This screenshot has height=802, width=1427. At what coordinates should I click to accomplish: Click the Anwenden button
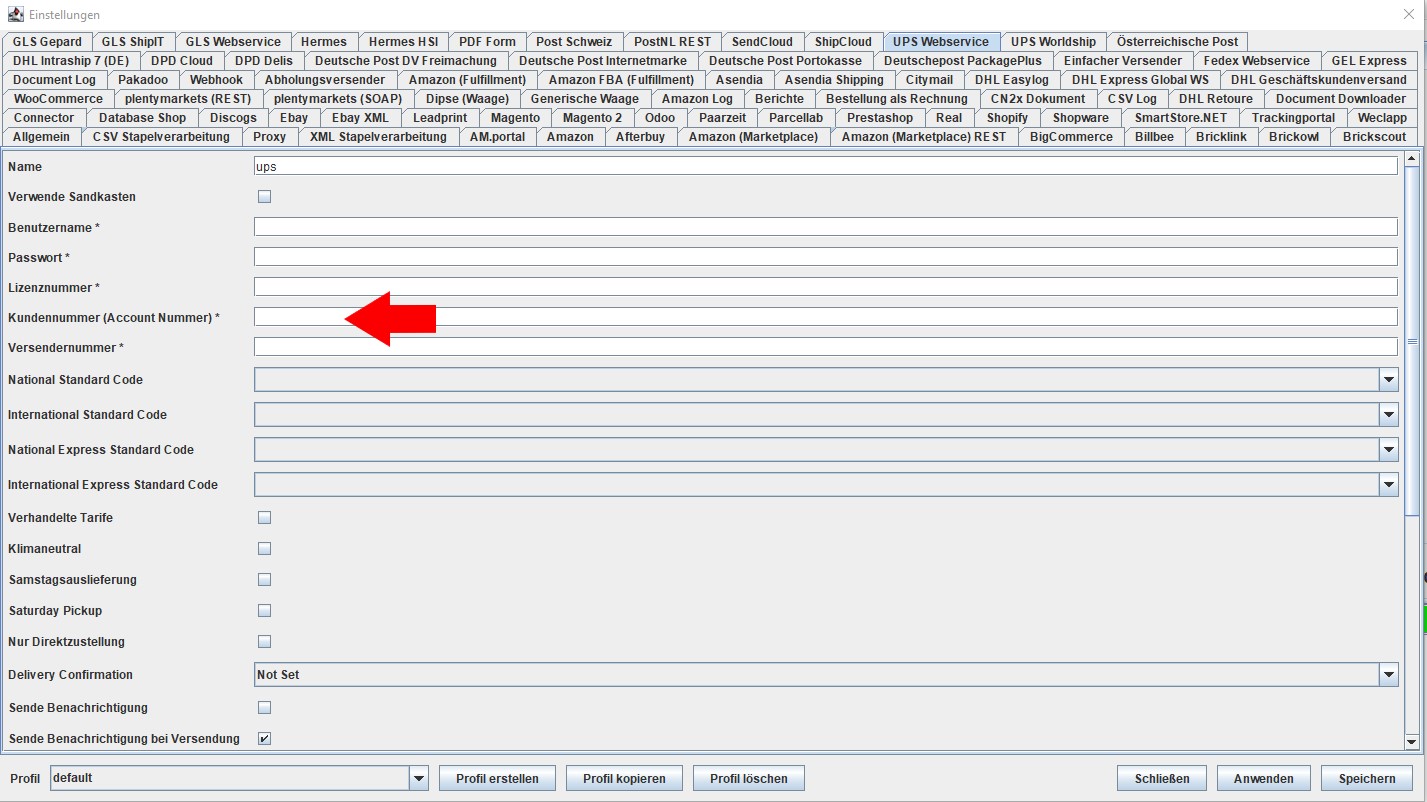1264,779
